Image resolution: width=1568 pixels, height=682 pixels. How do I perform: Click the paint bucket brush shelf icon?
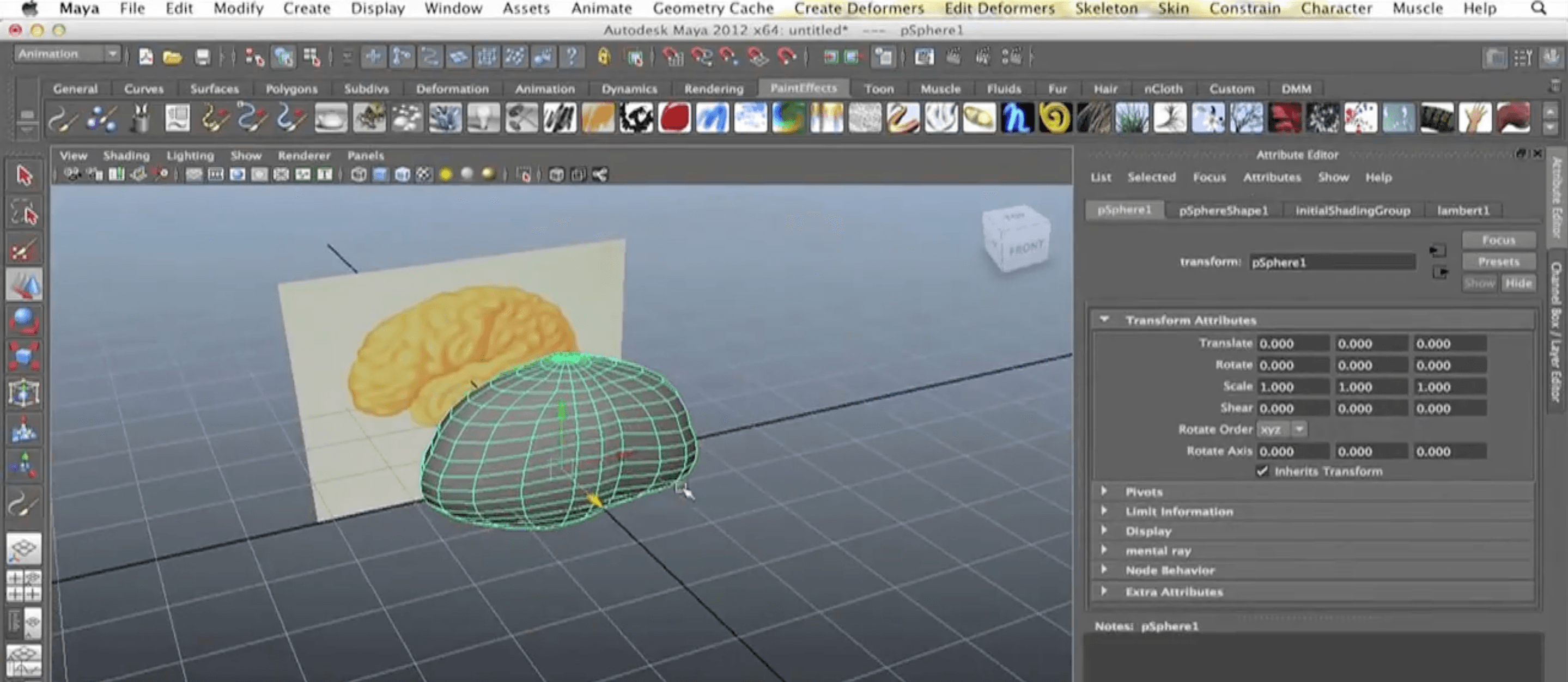click(x=140, y=118)
